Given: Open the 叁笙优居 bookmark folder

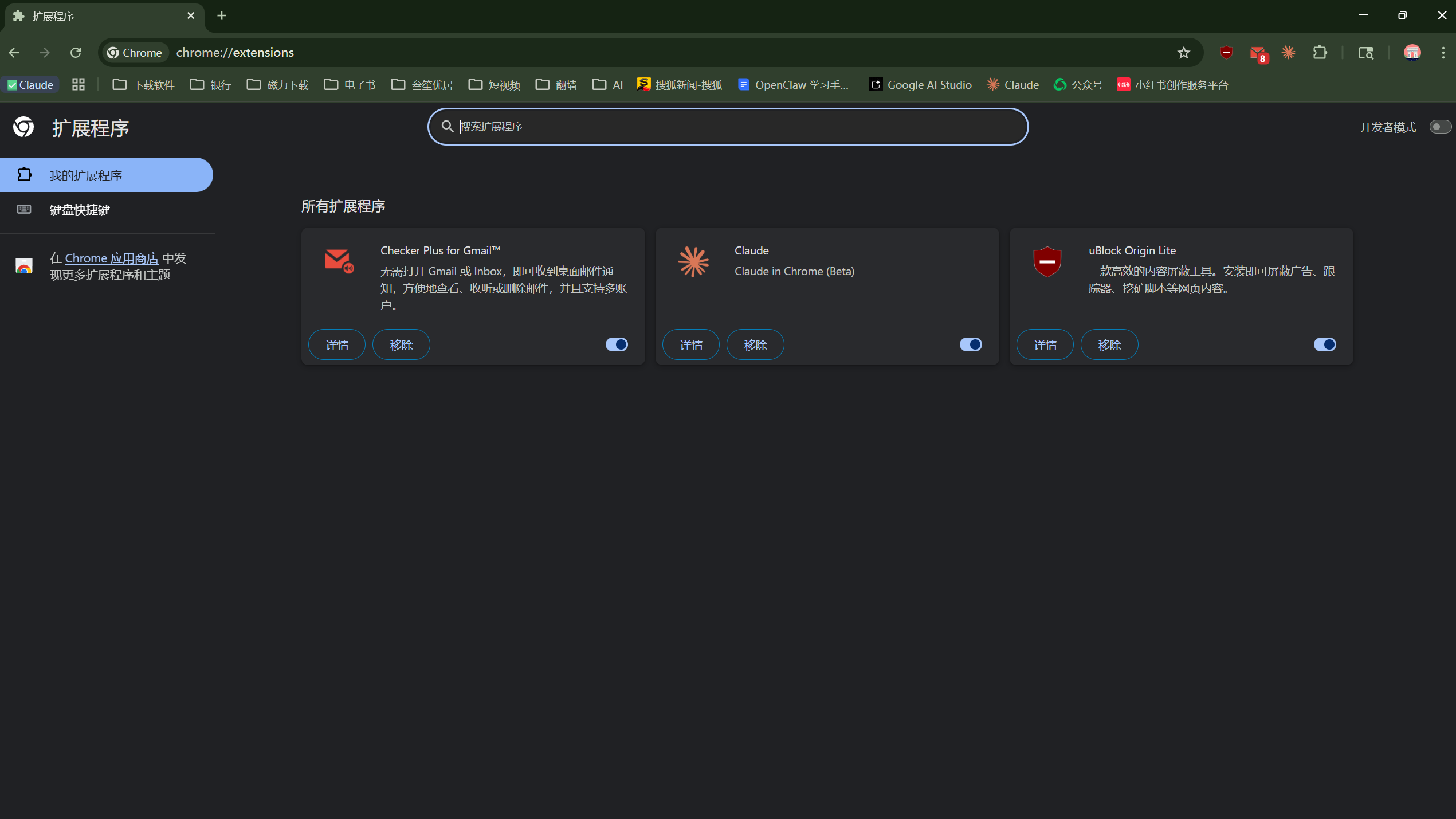Looking at the screenshot, I should click(422, 85).
